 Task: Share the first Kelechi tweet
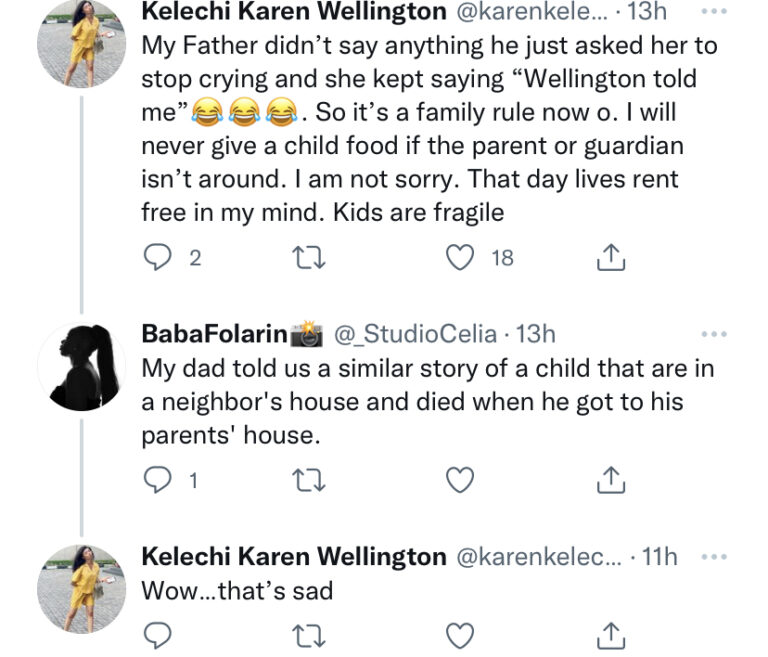610,258
